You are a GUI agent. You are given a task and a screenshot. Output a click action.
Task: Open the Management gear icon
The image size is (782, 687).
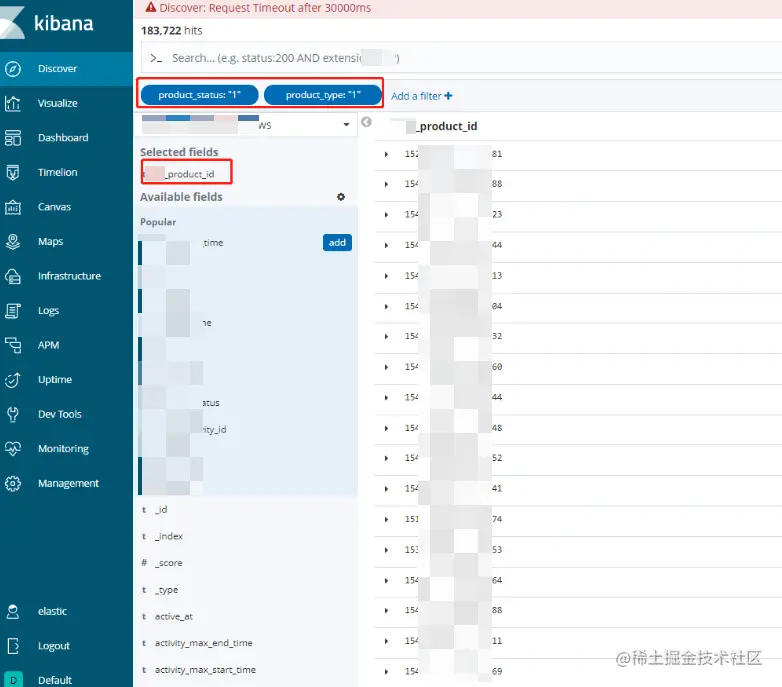(12, 484)
